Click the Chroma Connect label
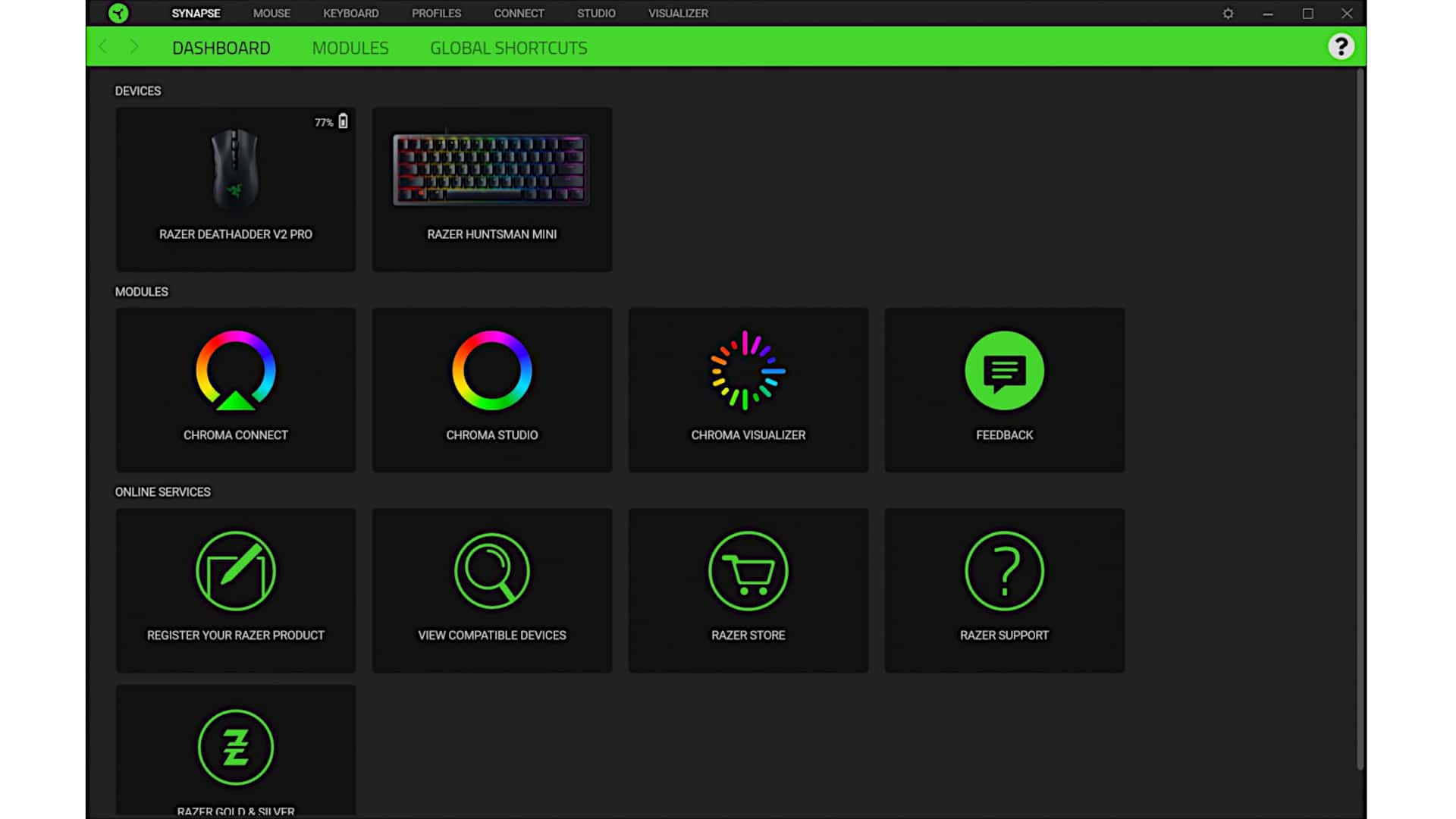Screen dimensions: 1456x819 click(235, 435)
